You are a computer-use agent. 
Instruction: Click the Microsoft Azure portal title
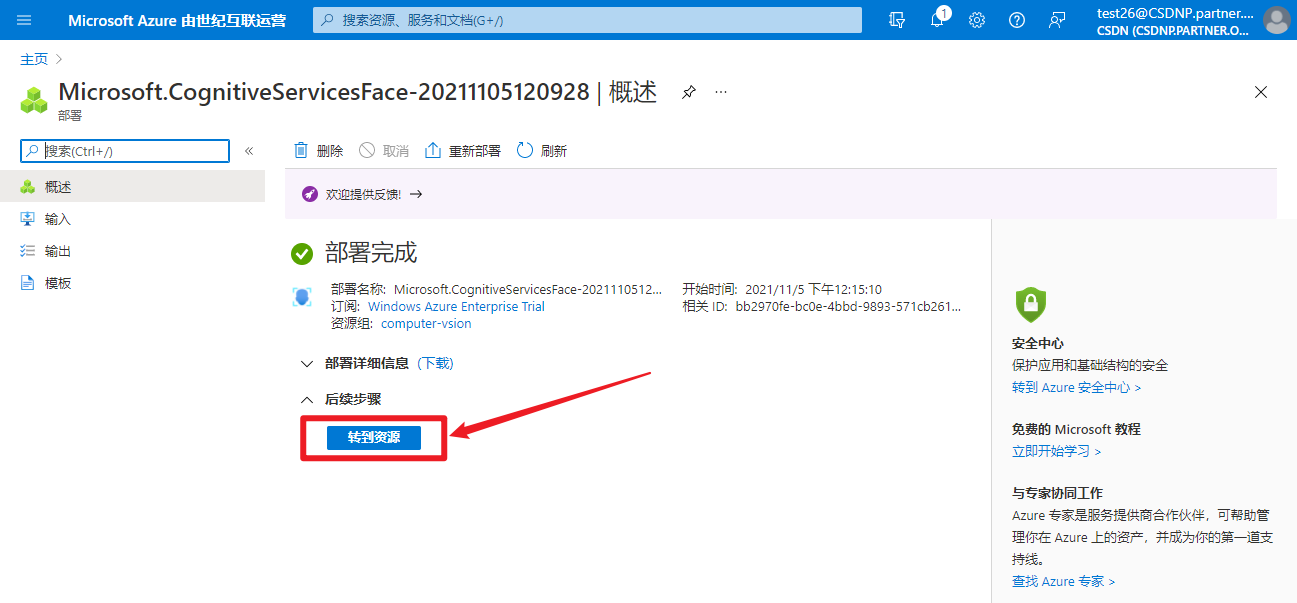(177, 20)
